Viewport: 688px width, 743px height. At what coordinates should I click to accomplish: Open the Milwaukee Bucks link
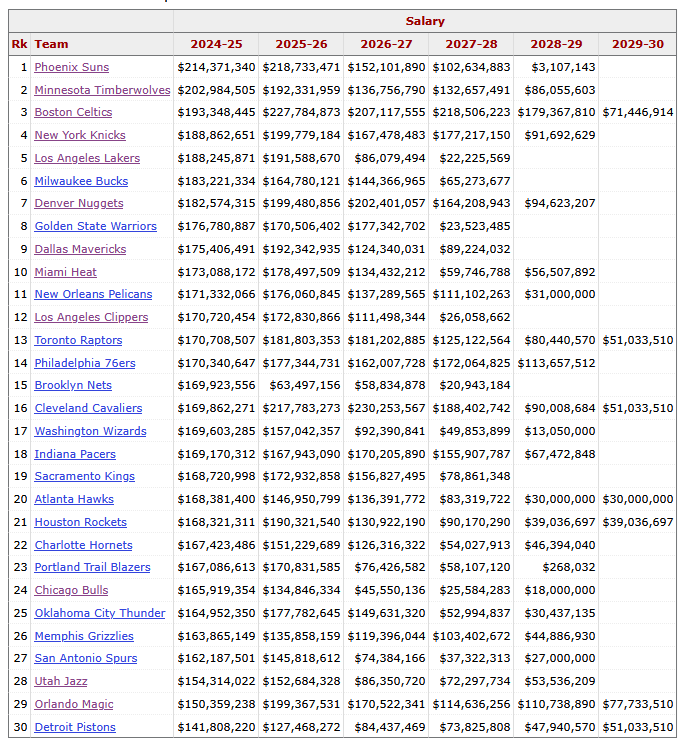coord(81,181)
